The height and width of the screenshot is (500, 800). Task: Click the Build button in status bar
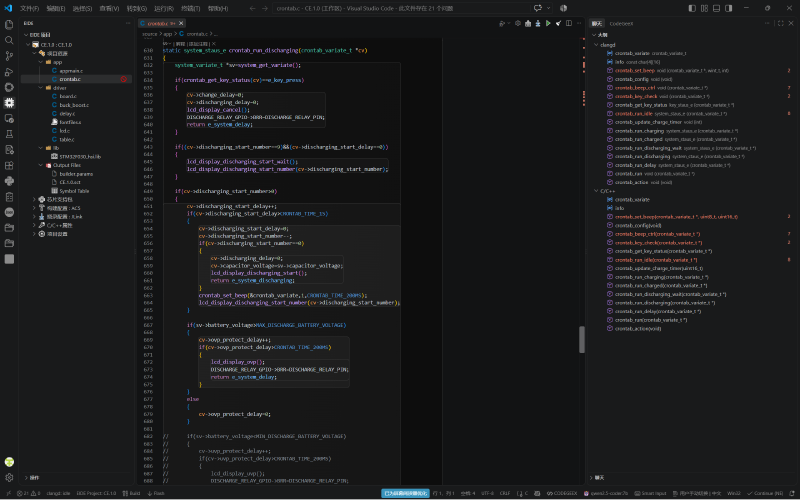(x=132, y=493)
